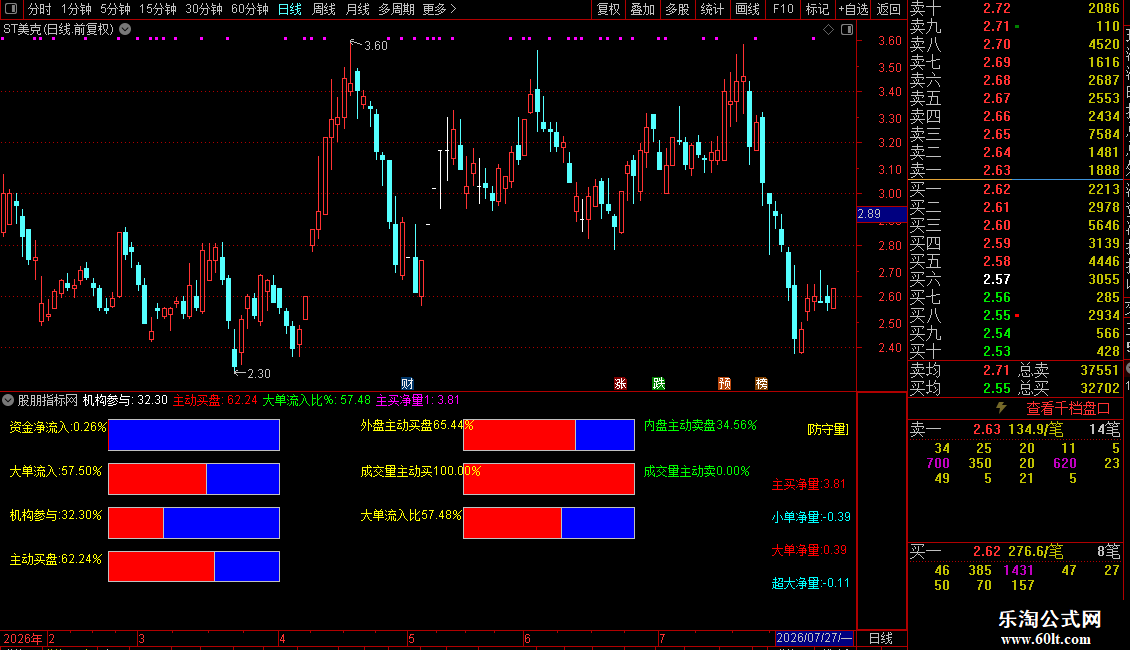Click the 财 financial marker on the chart
Viewport: 1130px width, 650px height.
407,383
